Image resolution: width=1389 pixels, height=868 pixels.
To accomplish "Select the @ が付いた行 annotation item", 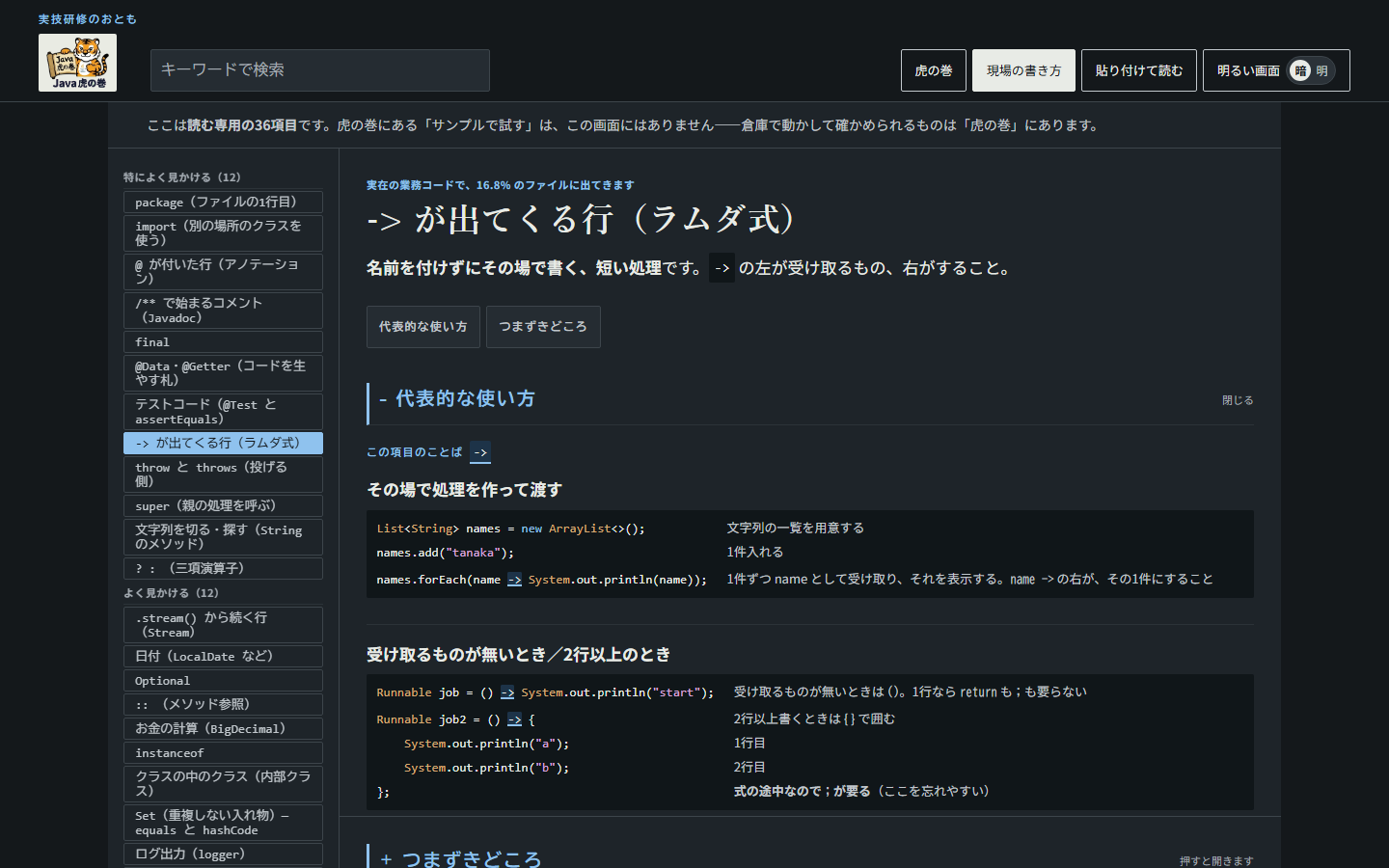I will pos(223,272).
